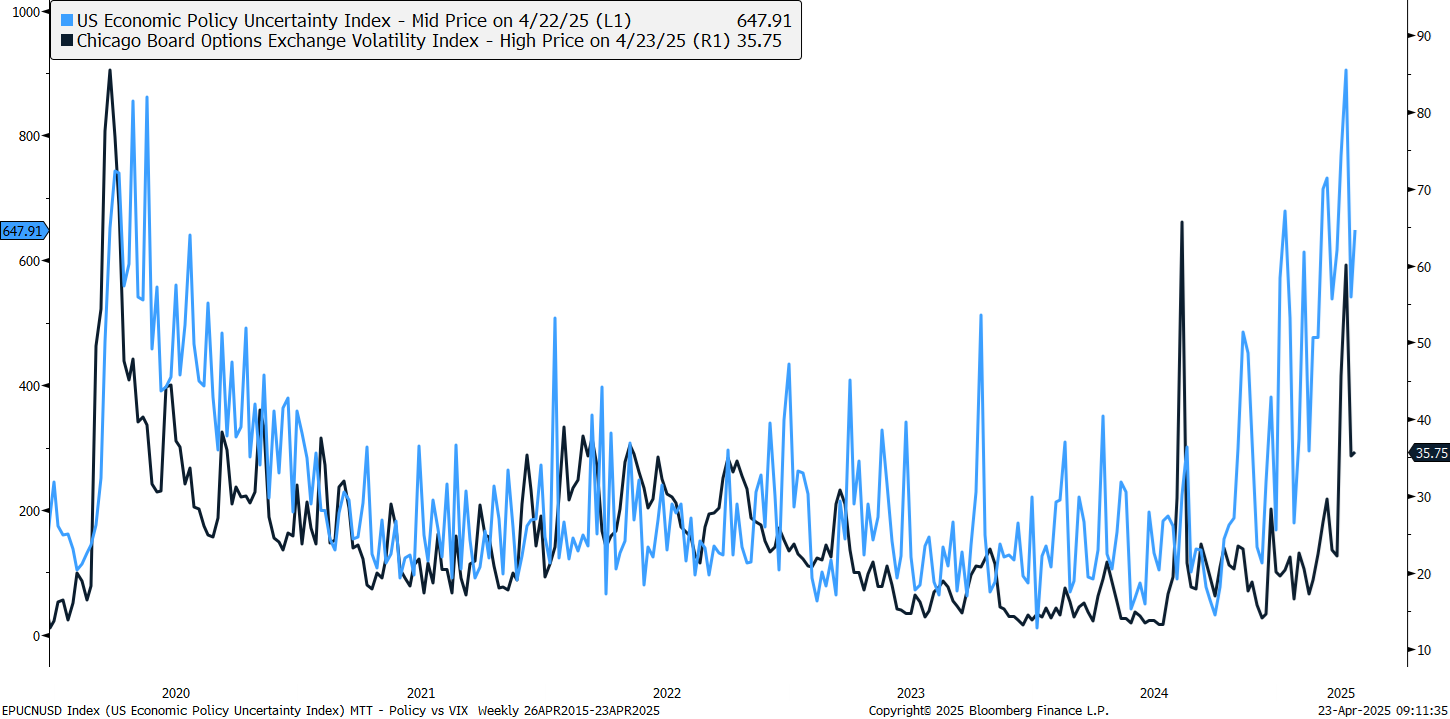Click the 2022 year label on time axis
Image resolution: width=1450 pixels, height=719 pixels.
click(666, 693)
